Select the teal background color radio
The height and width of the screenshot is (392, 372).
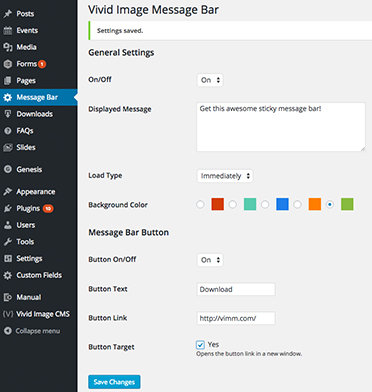point(233,204)
